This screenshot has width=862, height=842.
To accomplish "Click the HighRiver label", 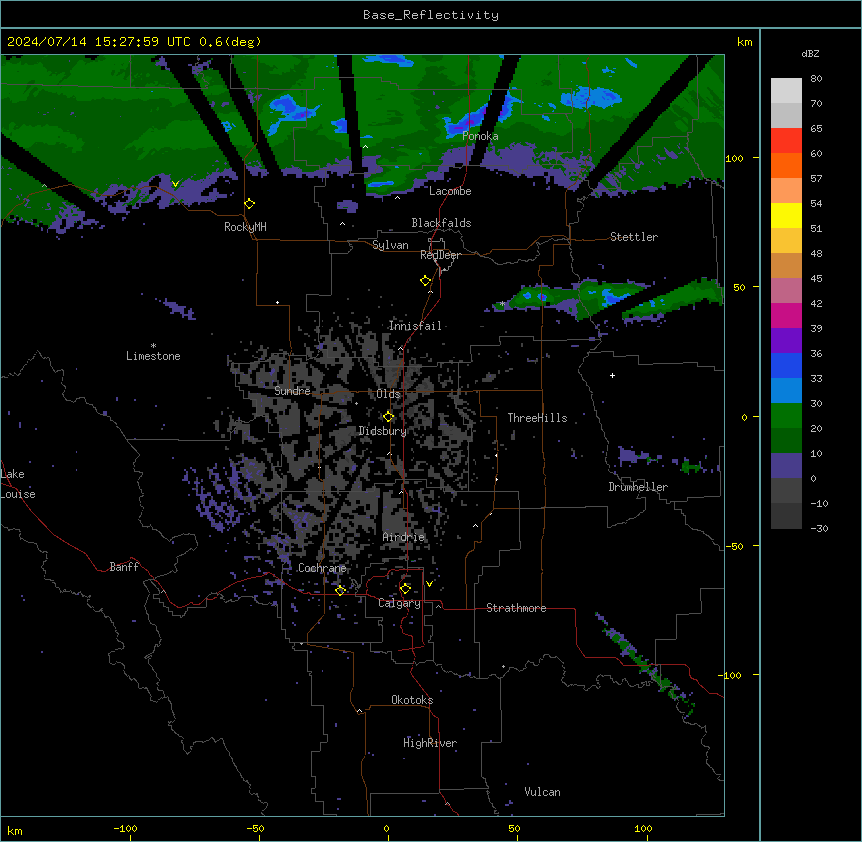I will 430,743.
